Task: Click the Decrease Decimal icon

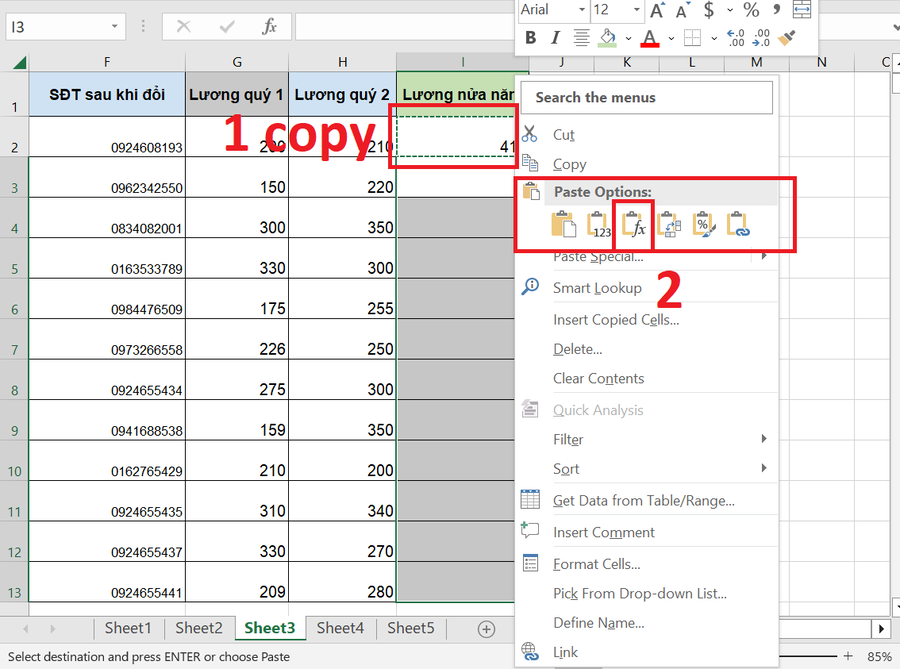Action: coord(761,38)
